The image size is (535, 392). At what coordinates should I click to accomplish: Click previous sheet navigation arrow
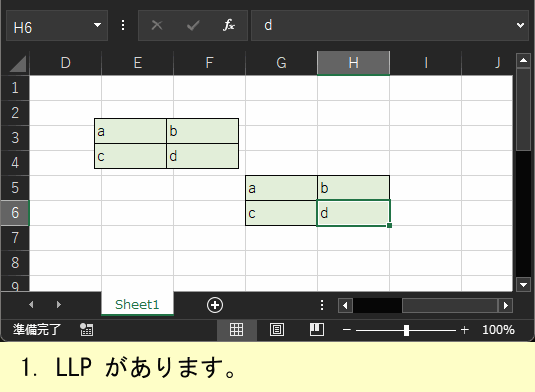31,304
